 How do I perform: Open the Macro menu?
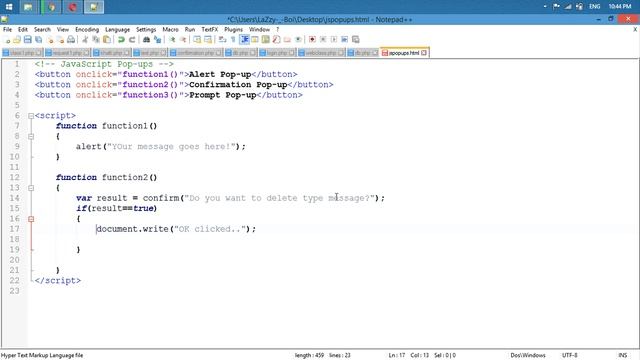coord(170,29)
